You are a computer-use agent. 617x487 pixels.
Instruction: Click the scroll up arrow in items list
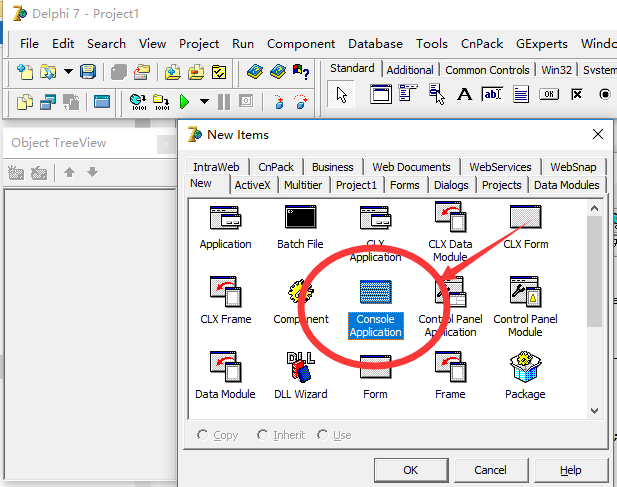tap(595, 208)
